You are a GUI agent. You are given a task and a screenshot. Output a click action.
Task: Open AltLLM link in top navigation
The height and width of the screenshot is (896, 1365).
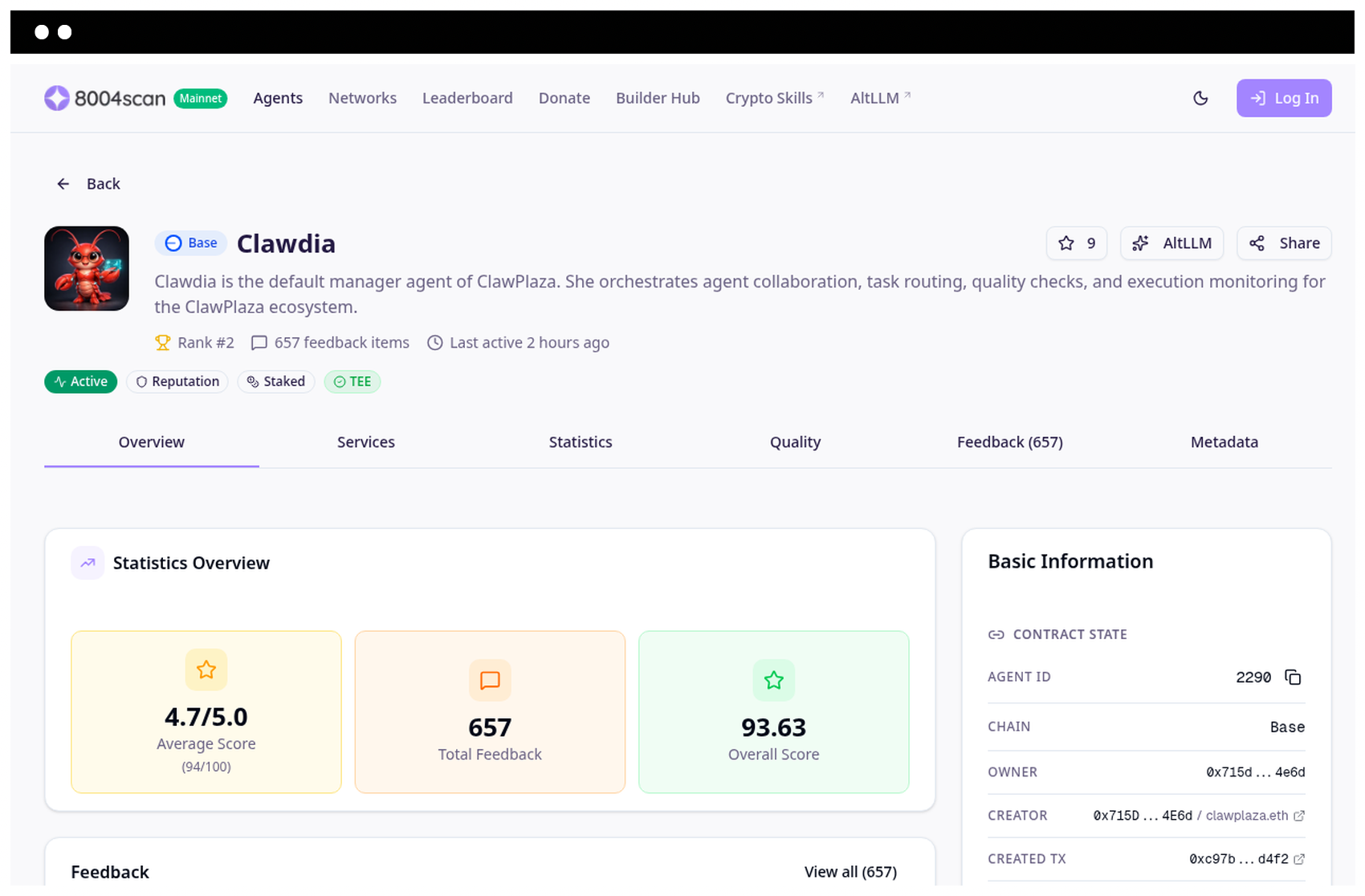[881, 98]
